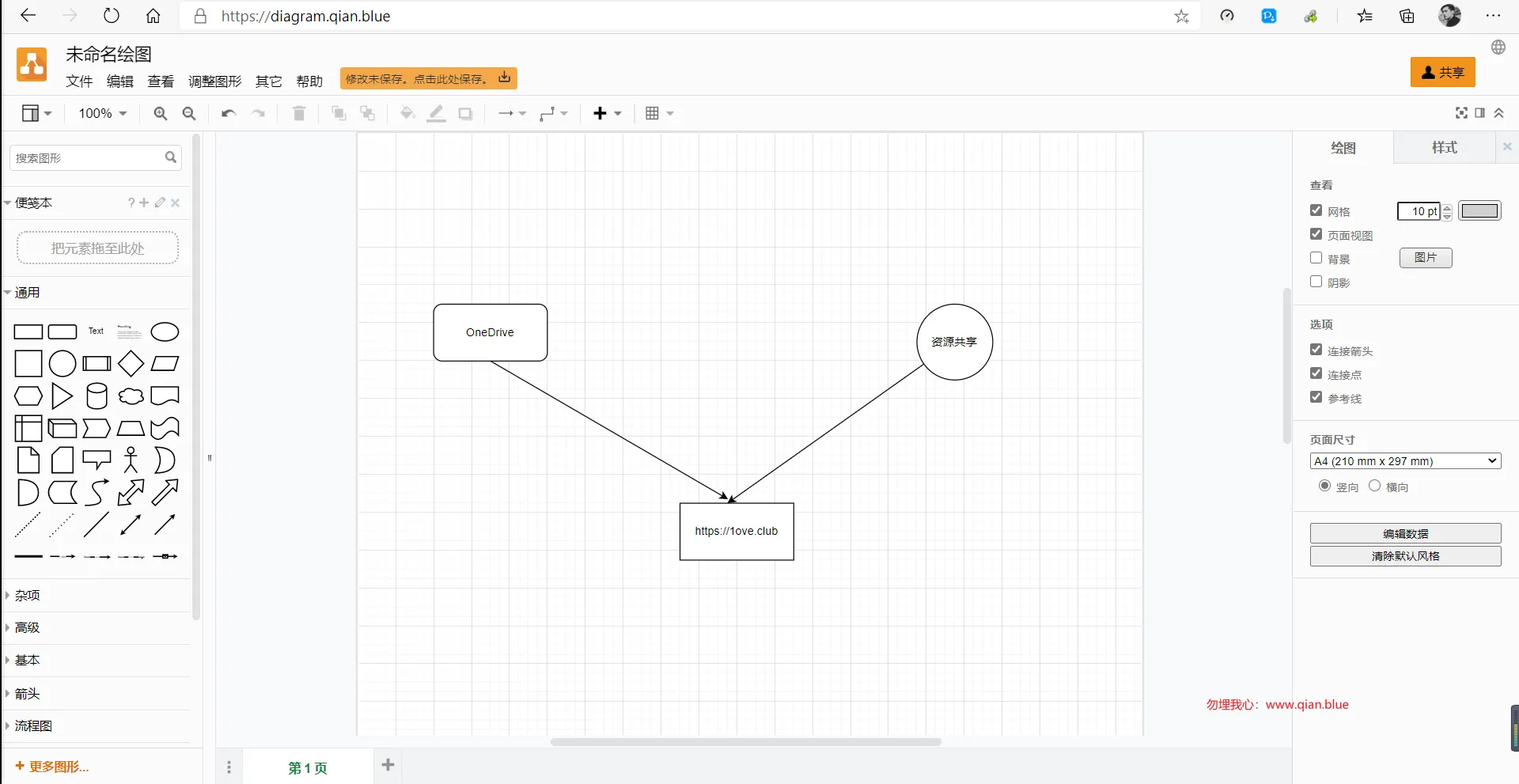Click the fill color bucket icon
The width and height of the screenshot is (1519, 784).
click(407, 114)
